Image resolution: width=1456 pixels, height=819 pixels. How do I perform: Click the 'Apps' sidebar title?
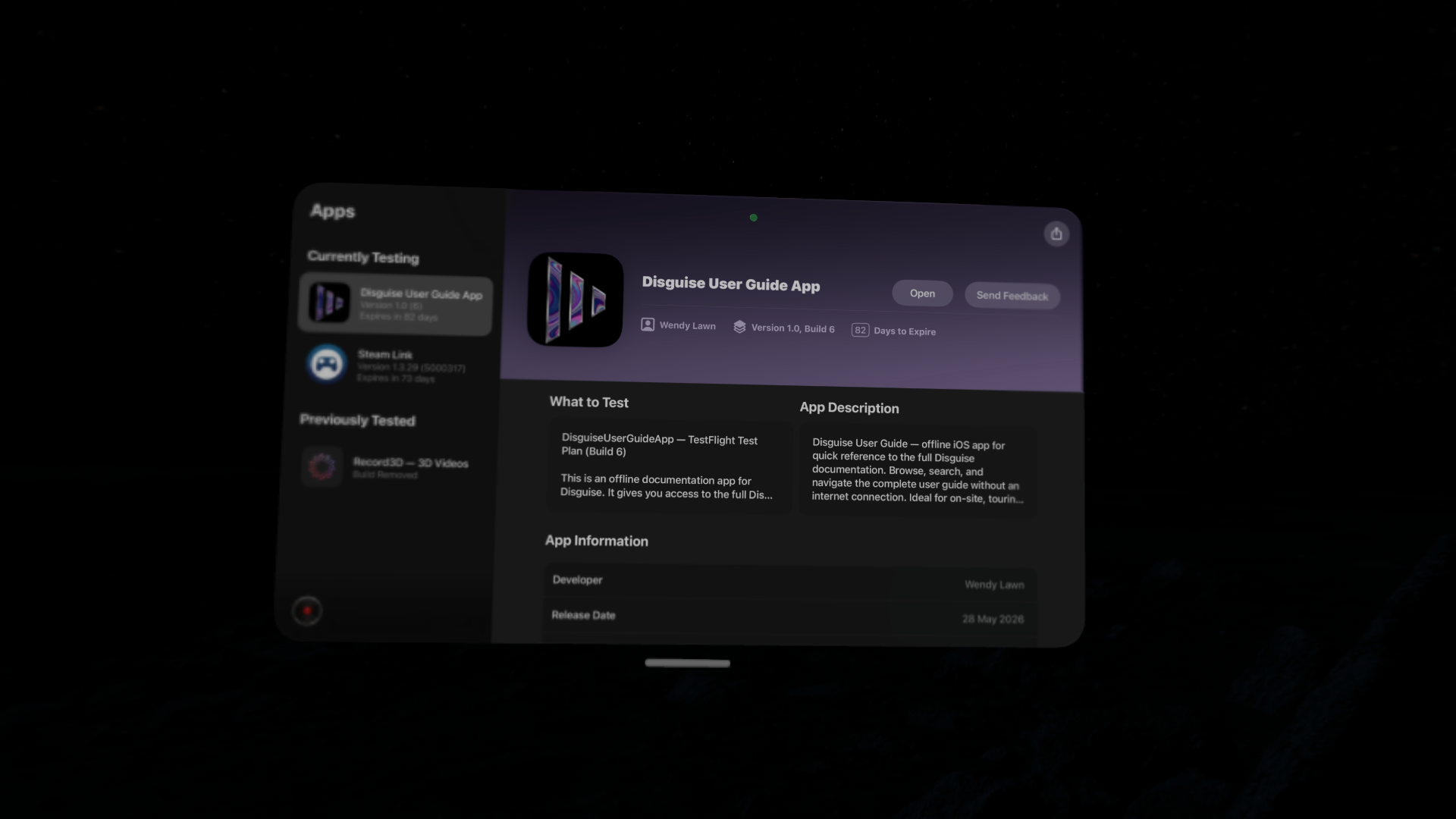(333, 211)
